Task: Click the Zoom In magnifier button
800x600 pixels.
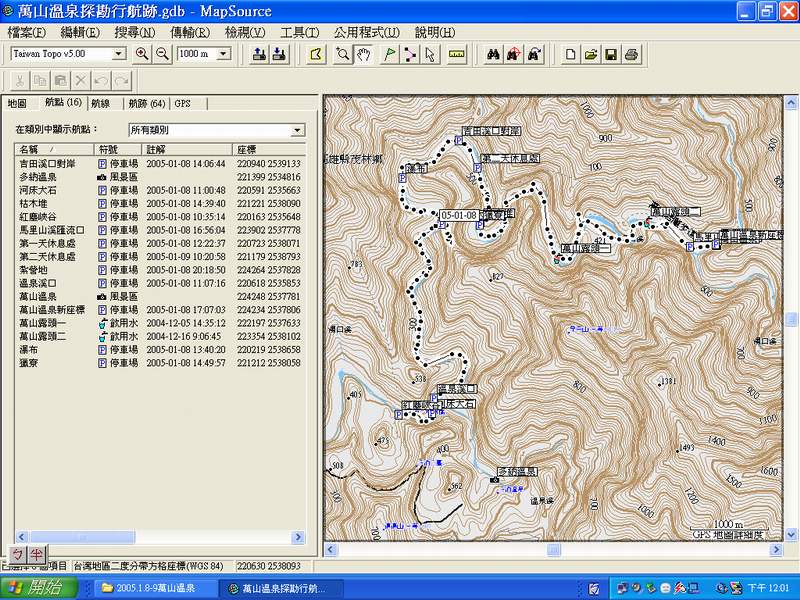Action: (142, 54)
